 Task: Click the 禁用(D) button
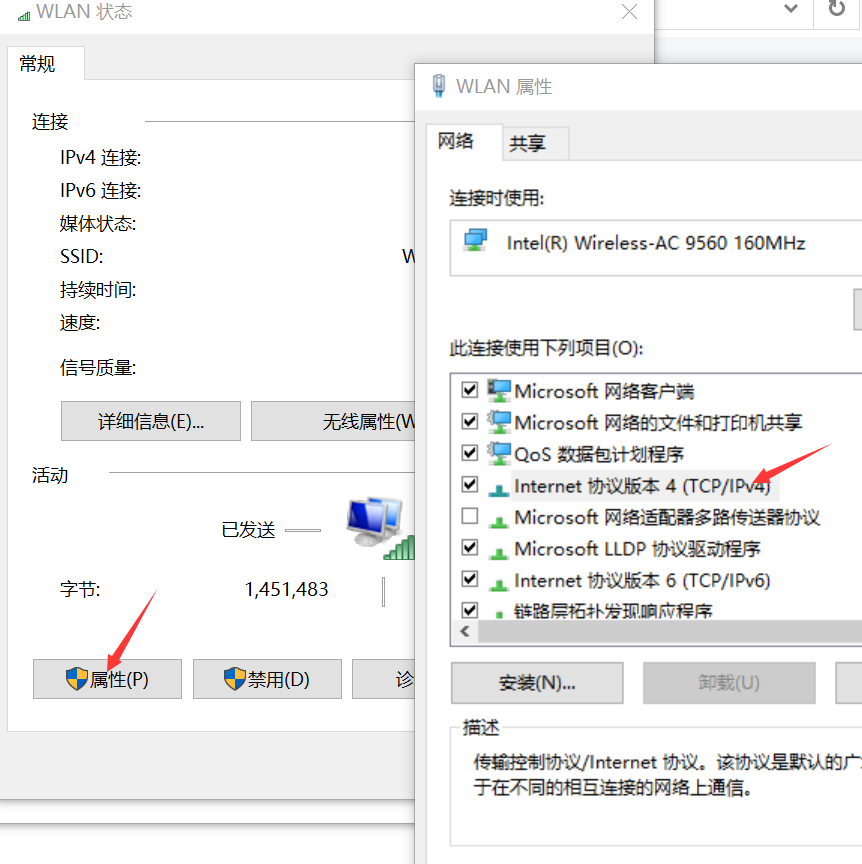tap(267, 679)
